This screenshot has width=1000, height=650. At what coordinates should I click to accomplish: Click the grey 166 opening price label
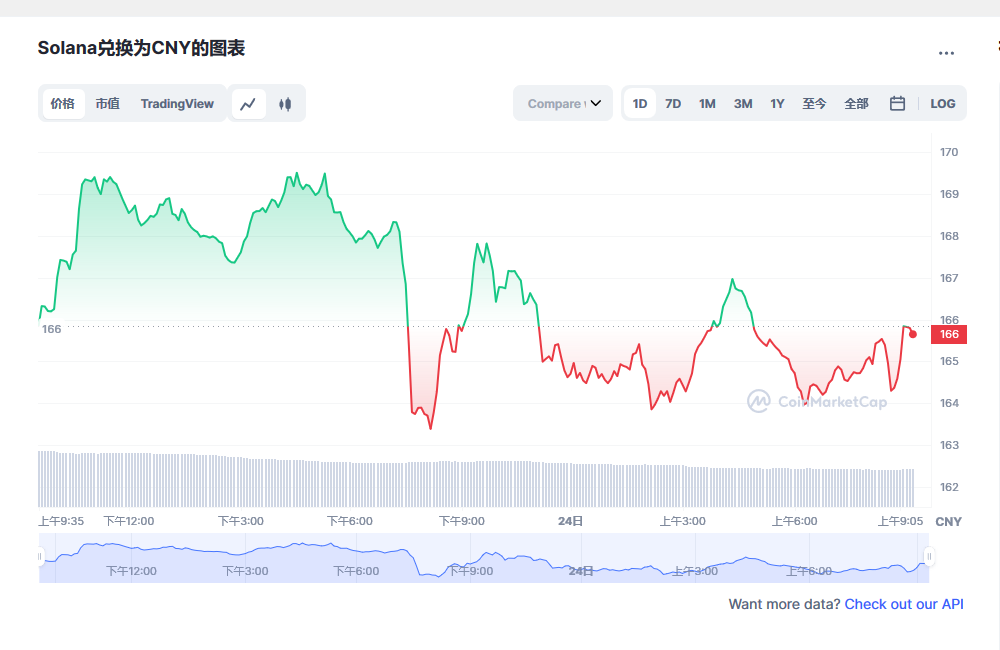click(x=52, y=329)
